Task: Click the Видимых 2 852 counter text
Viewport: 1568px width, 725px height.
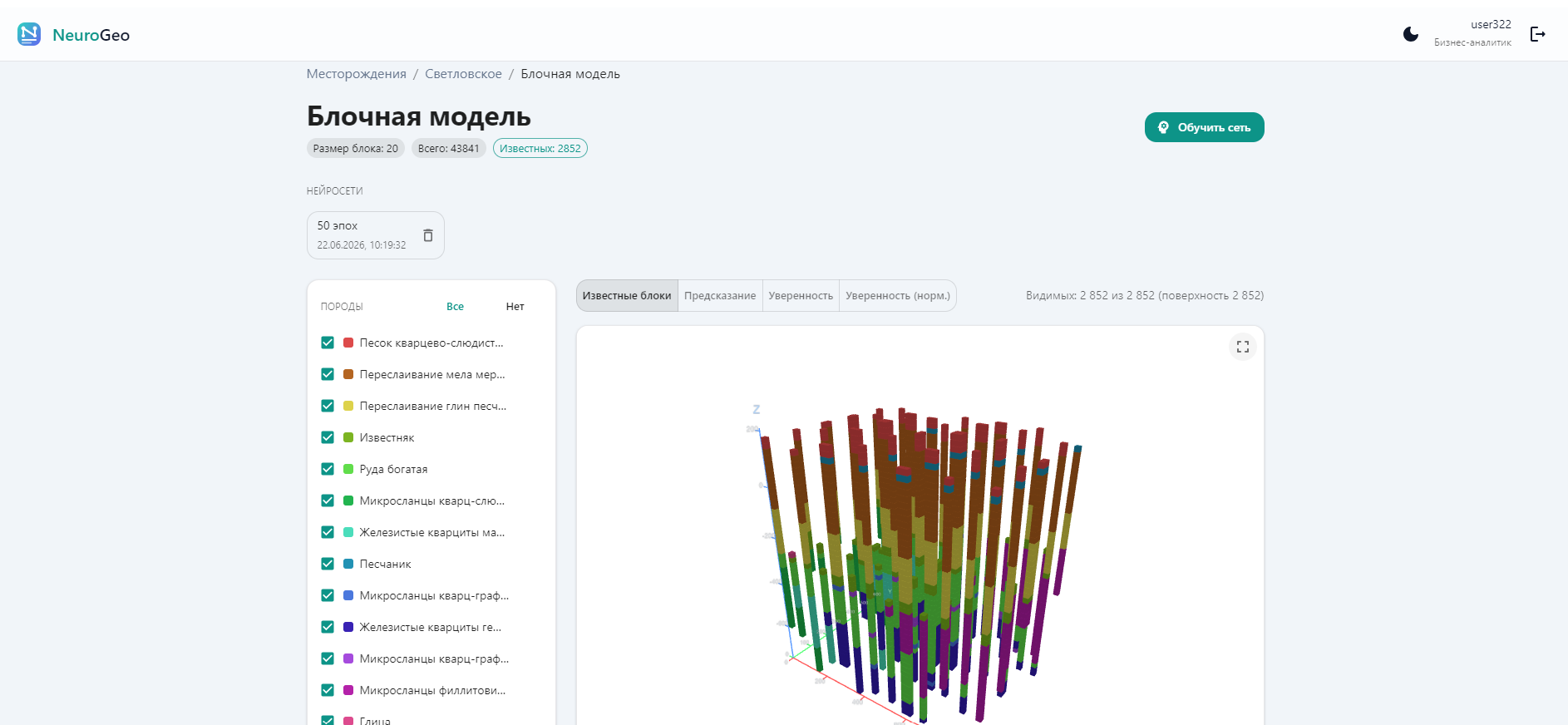Action: click(x=1145, y=296)
